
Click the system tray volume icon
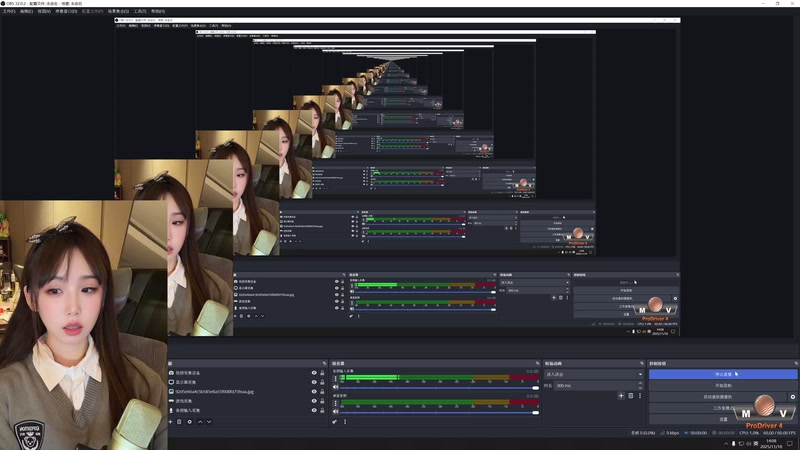tap(748, 443)
